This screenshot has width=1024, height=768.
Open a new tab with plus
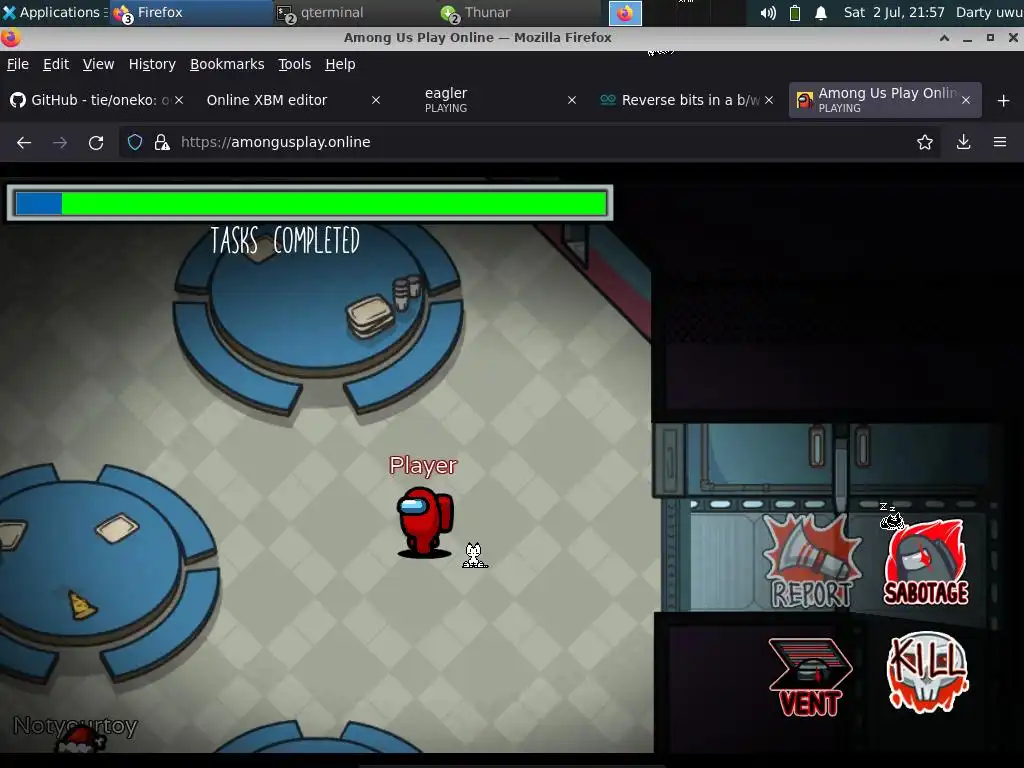(x=1004, y=101)
